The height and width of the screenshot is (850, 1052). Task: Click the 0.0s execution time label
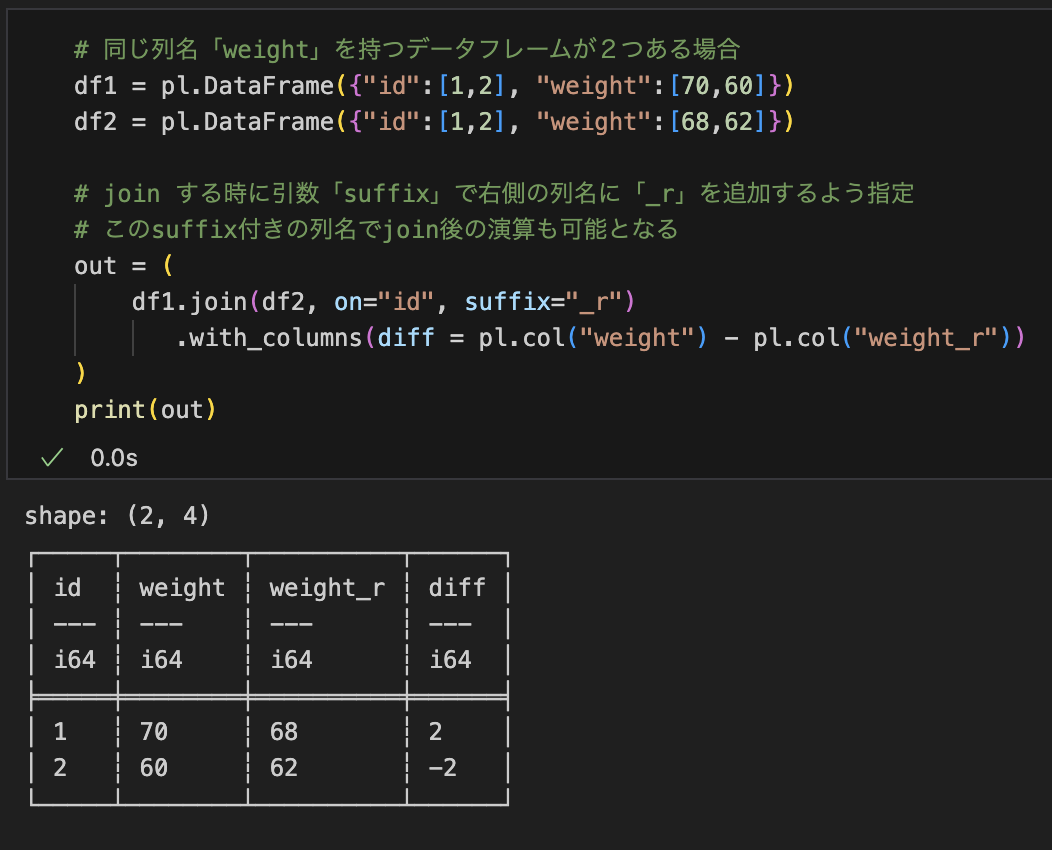point(113,458)
